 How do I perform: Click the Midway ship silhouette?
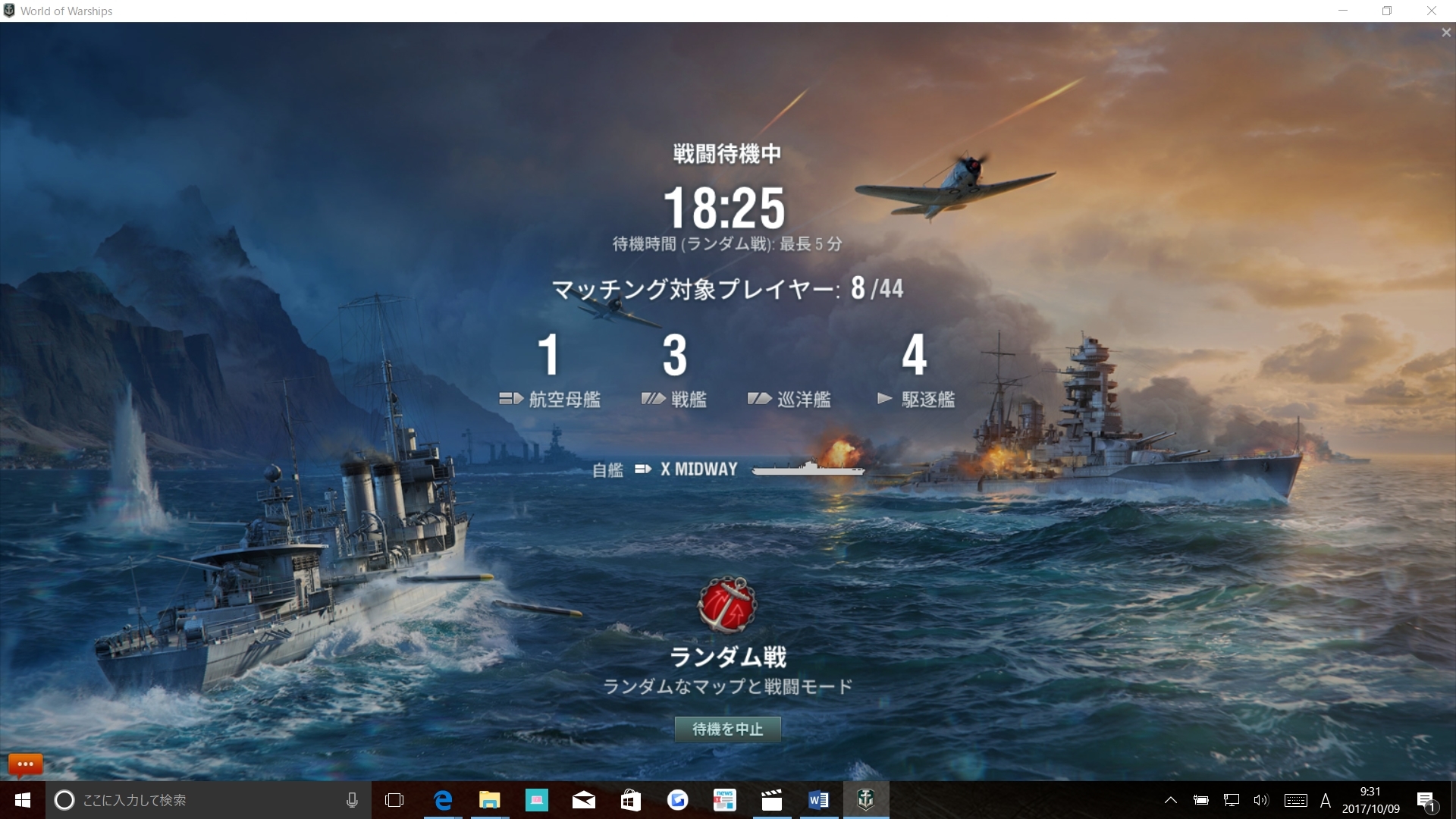point(808,469)
